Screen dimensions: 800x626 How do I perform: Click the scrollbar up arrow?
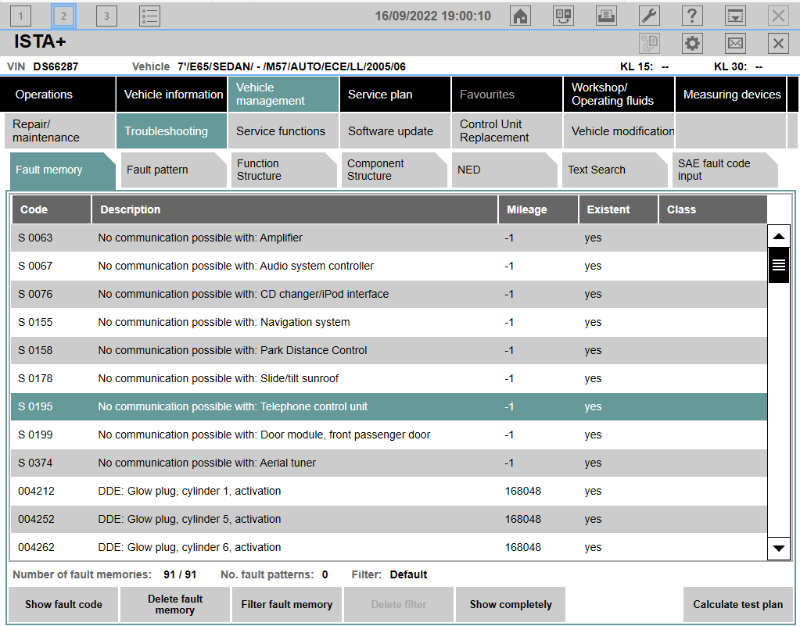pyautogui.click(x=779, y=236)
